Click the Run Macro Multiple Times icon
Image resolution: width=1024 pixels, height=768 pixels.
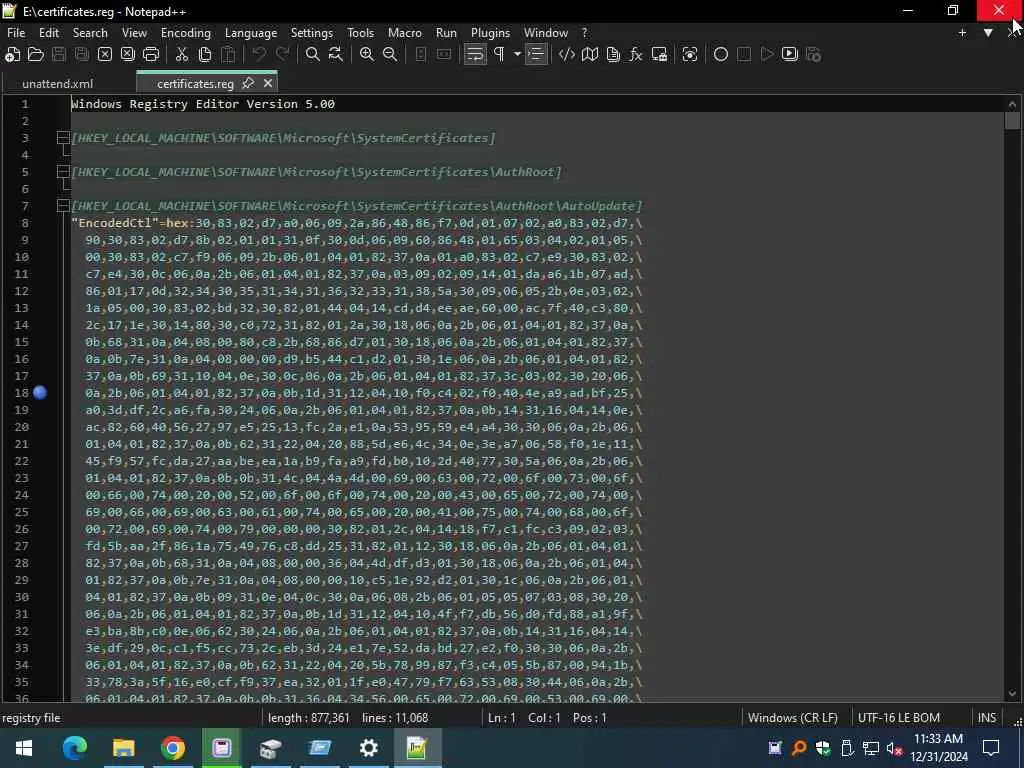(790, 55)
